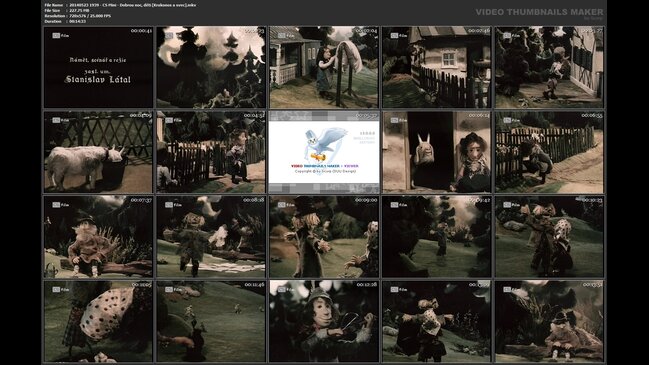Click the 00:08:18 timestamp label
Image resolution: width=649 pixels, height=365 pixels.
coord(254,200)
